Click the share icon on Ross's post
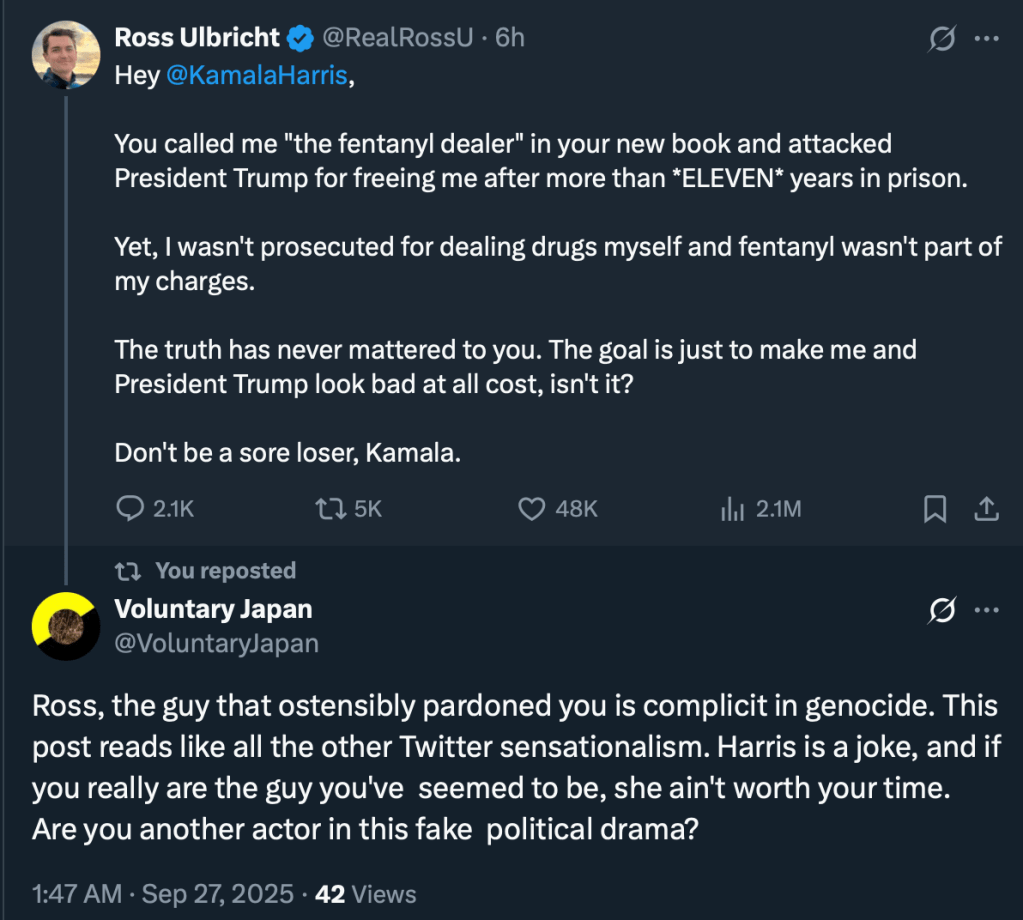Image resolution: width=1023 pixels, height=920 pixels. (986, 509)
